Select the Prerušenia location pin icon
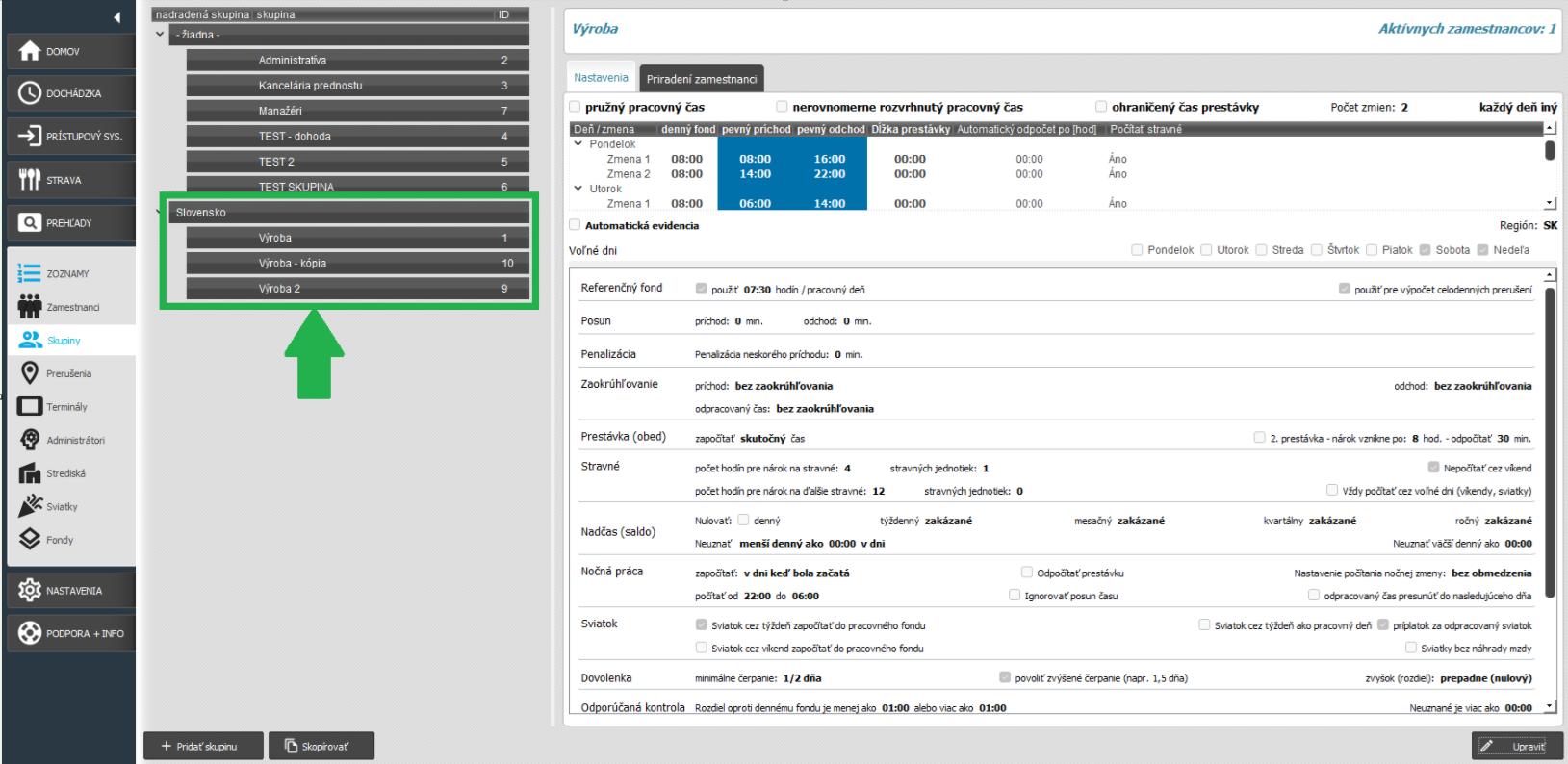 click(x=30, y=373)
